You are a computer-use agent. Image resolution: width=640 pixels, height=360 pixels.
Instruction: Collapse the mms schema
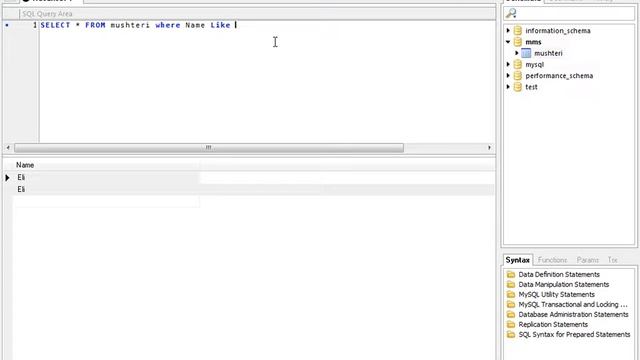click(x=508, y=42)
